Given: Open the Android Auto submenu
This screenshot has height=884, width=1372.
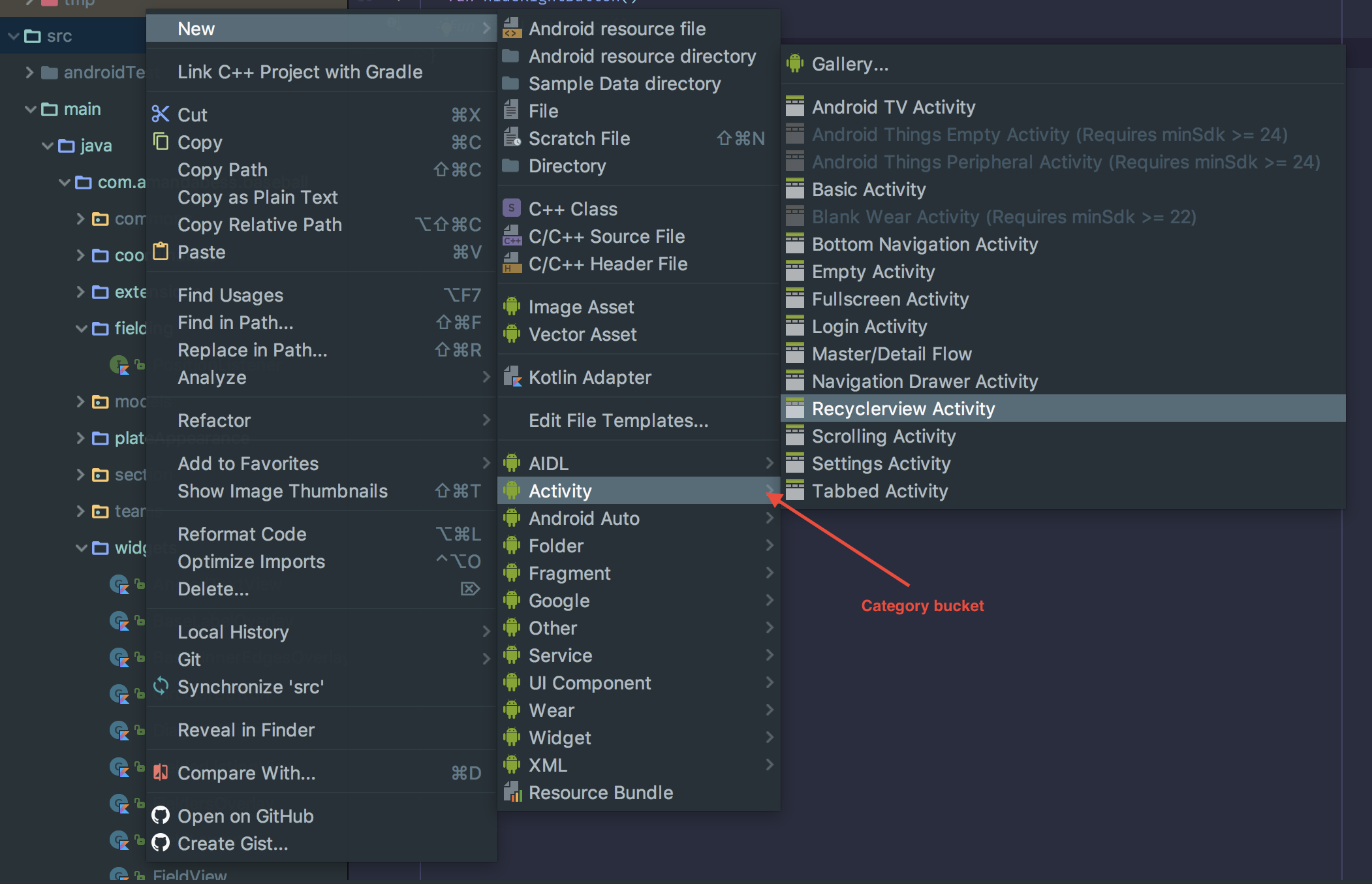Looking at the screenshot, I should click(639, 518).
